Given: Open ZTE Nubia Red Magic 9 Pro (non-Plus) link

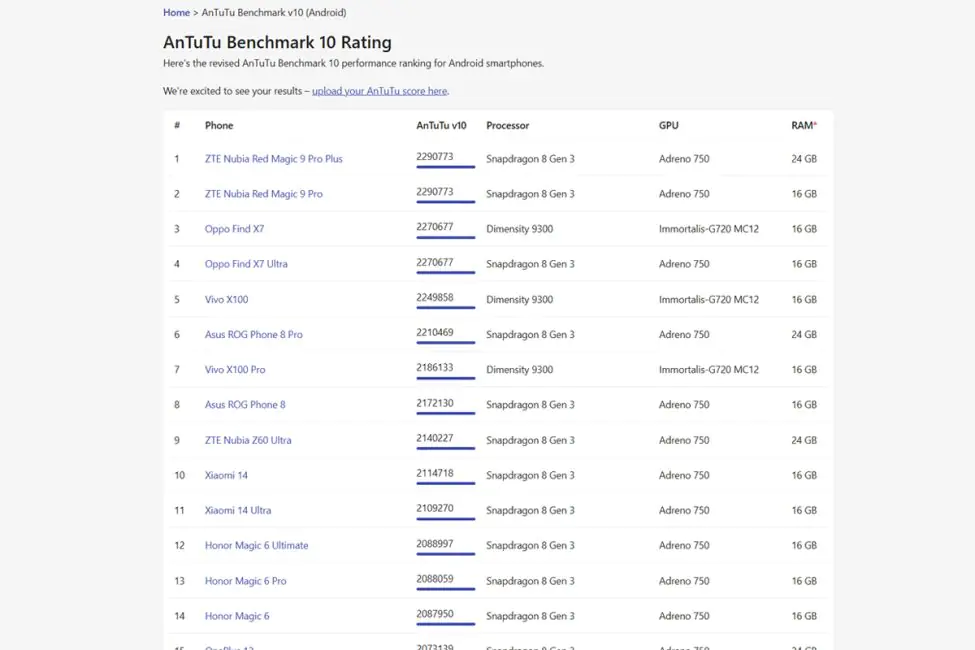Looking at the screenshot, I should coord(264,194).
